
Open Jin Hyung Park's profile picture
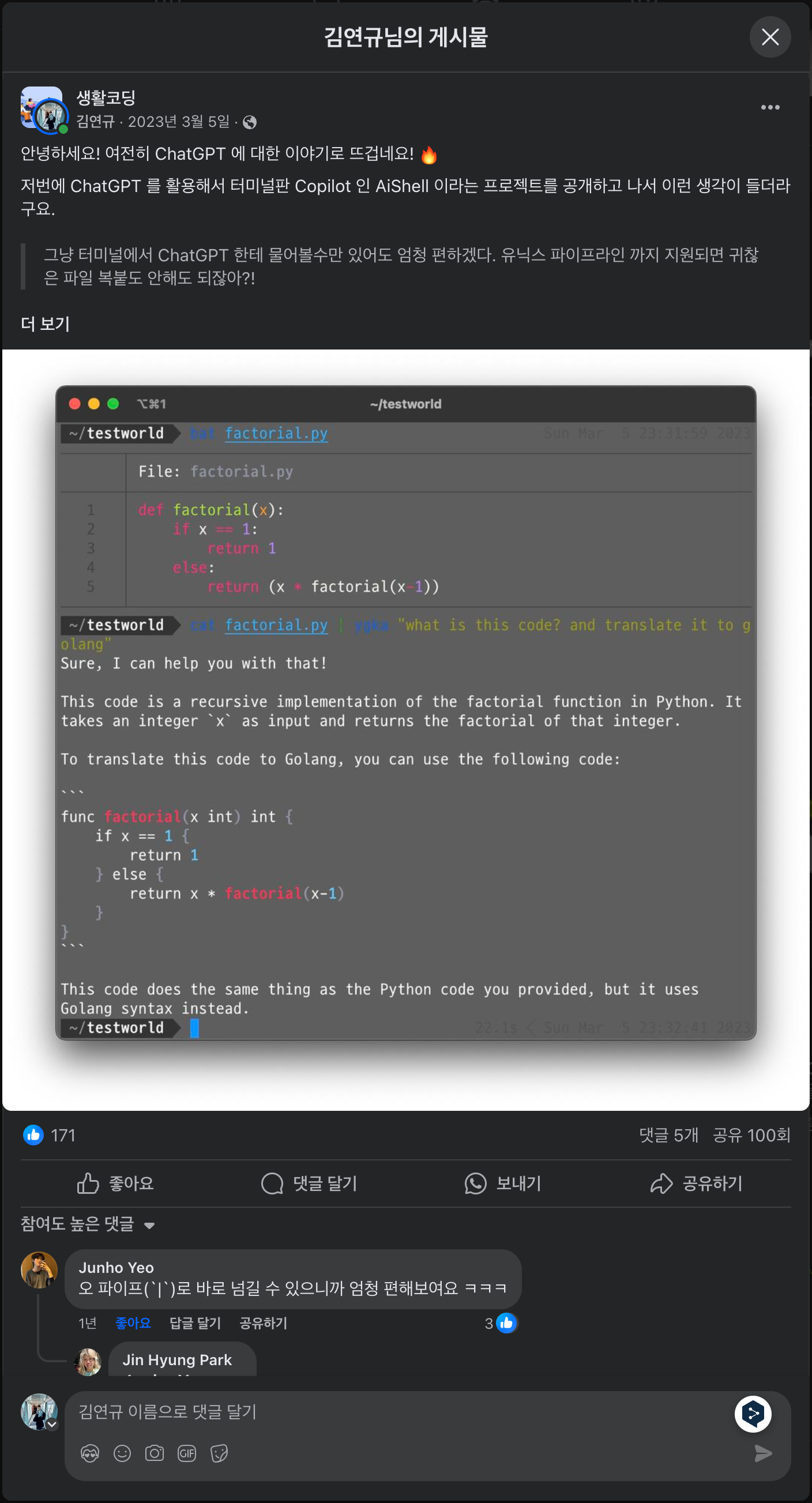(88, 1362)
